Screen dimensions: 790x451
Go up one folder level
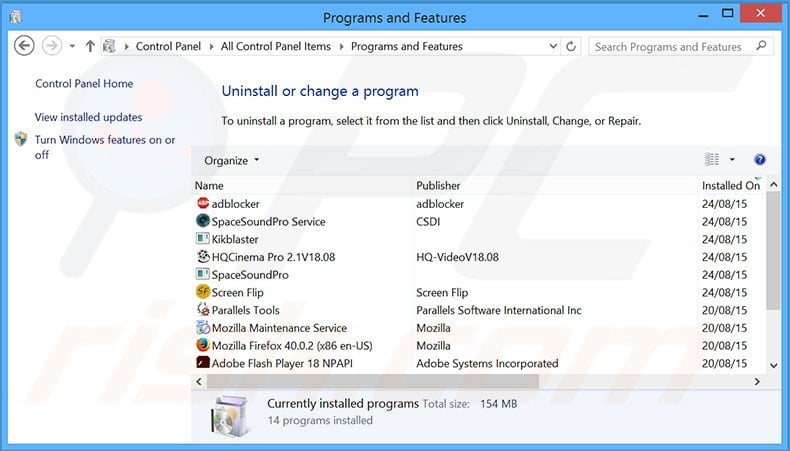90,46
